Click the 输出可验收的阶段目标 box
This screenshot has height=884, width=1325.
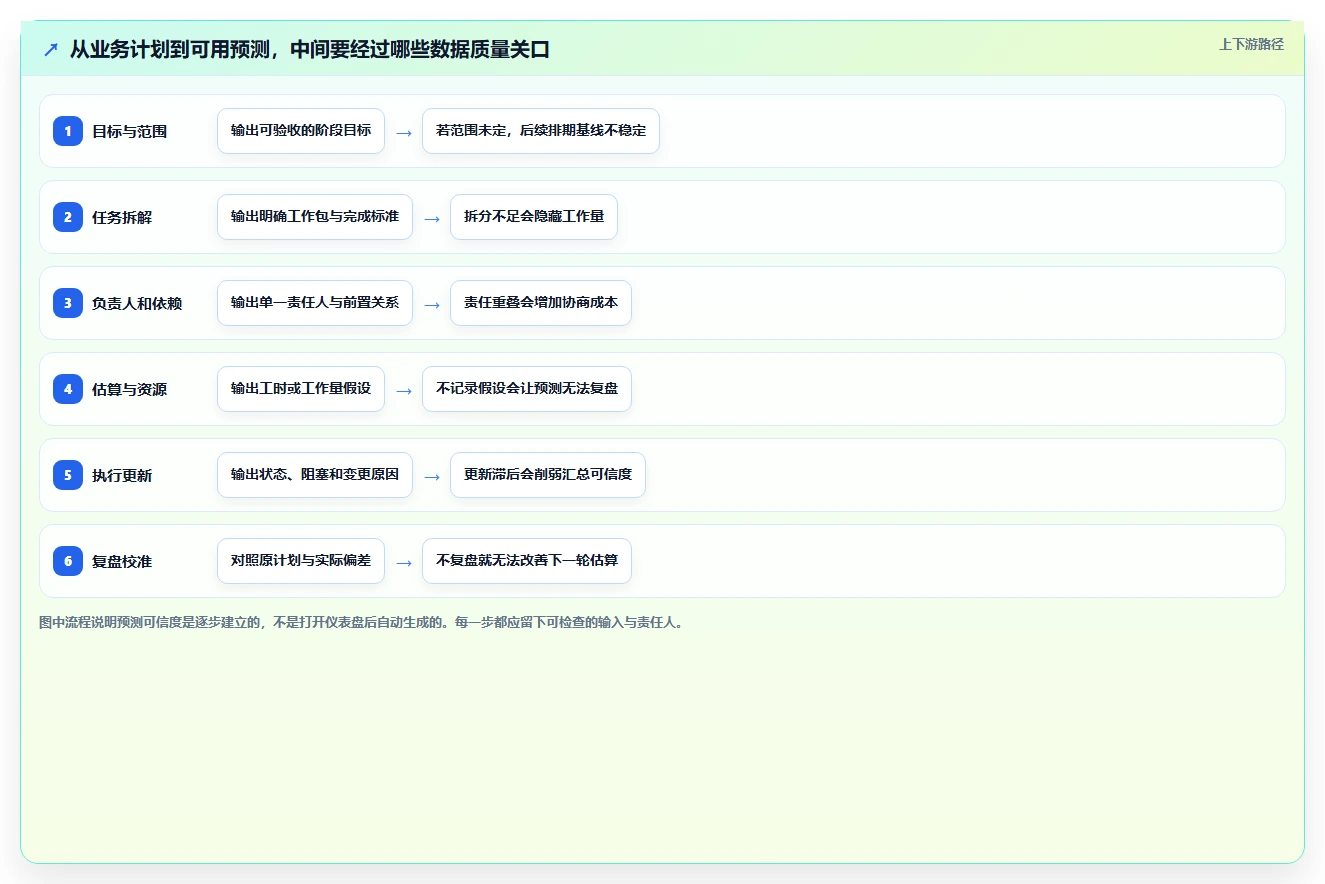click(301, 131)
